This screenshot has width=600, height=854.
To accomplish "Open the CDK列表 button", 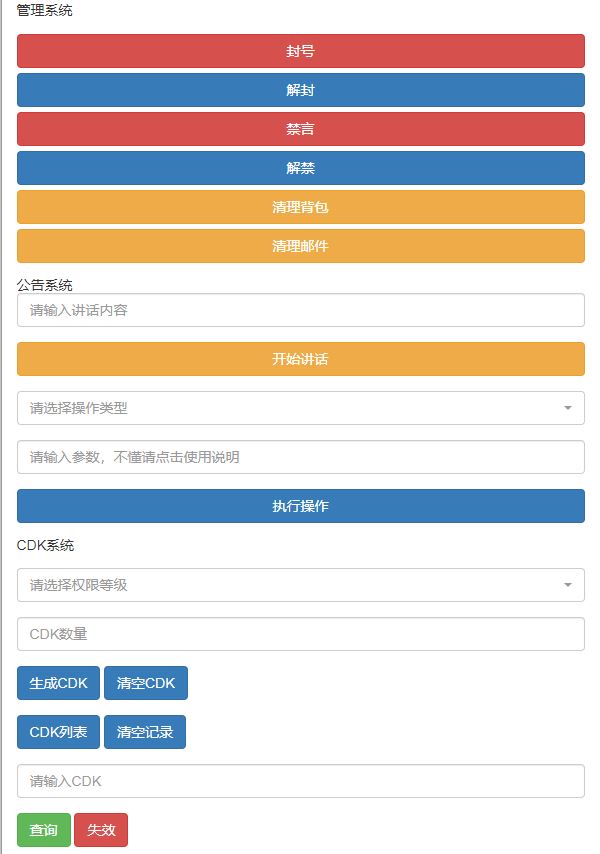I will (x=58, y=732).
